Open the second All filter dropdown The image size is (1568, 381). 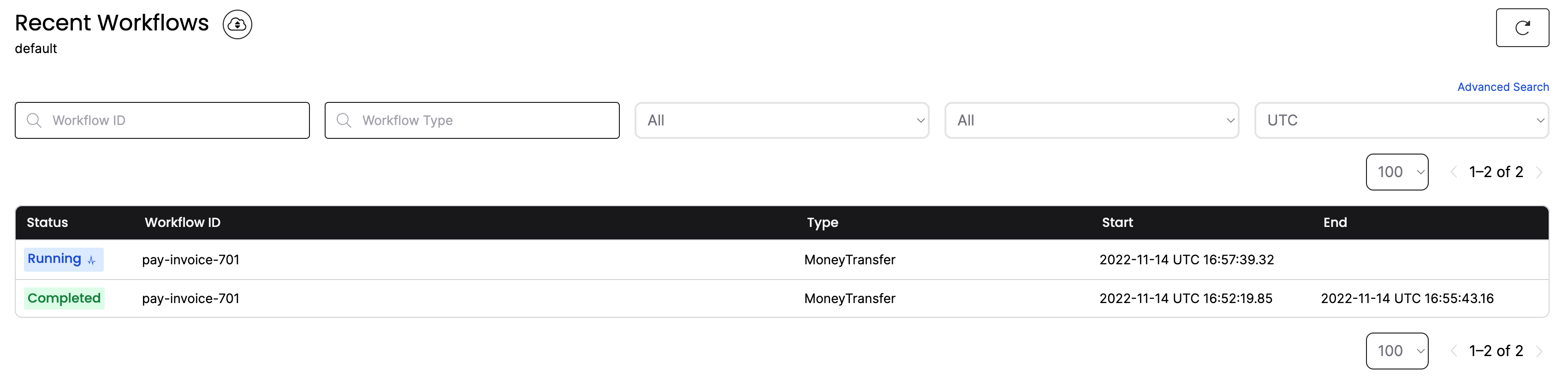coord(1092,120)
